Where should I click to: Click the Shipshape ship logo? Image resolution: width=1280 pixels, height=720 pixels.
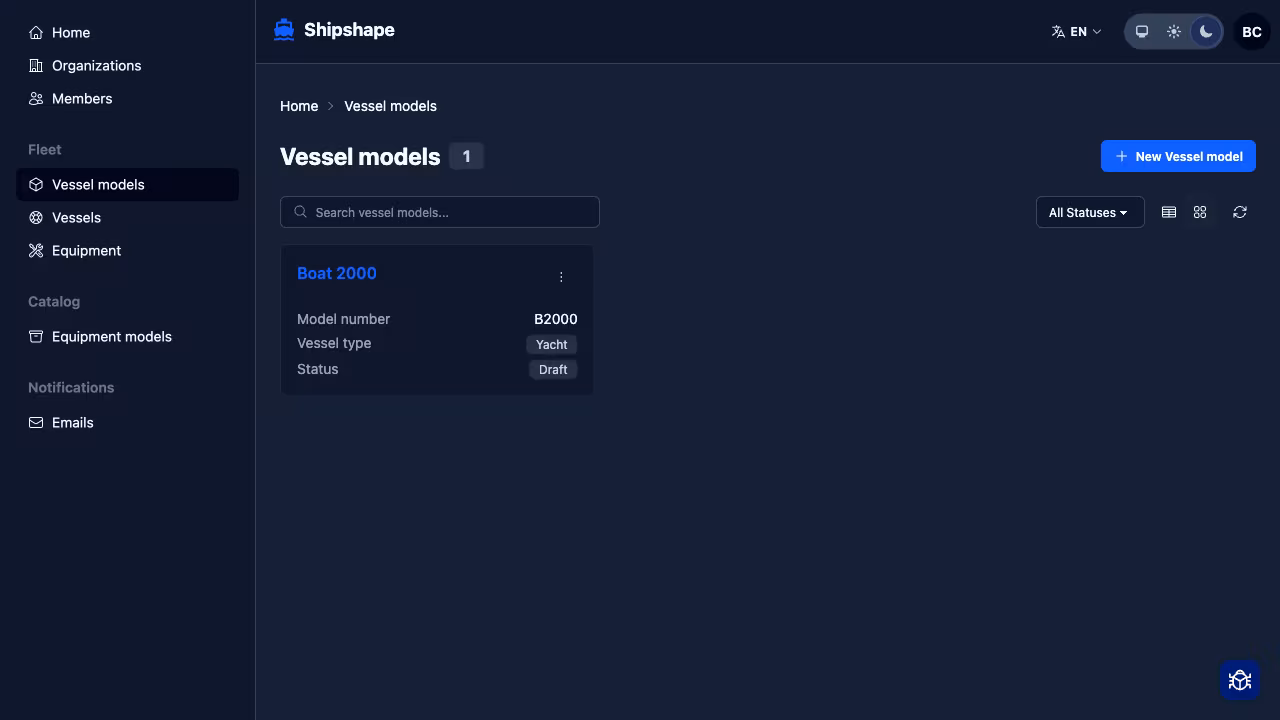[x=283, y=29]
